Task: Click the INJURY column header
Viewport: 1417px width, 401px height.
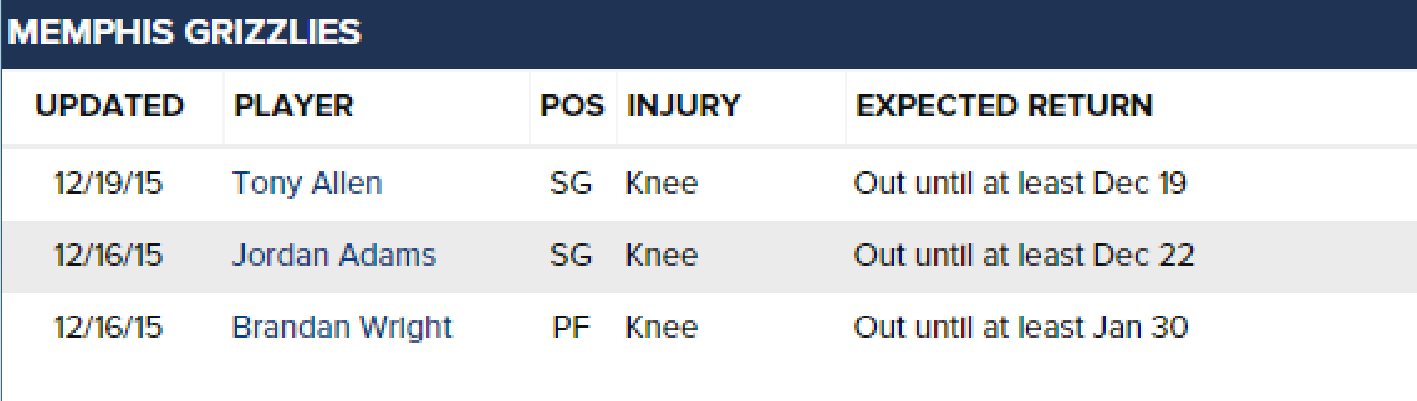Action: pyautogui.click(x=683, y=106)
